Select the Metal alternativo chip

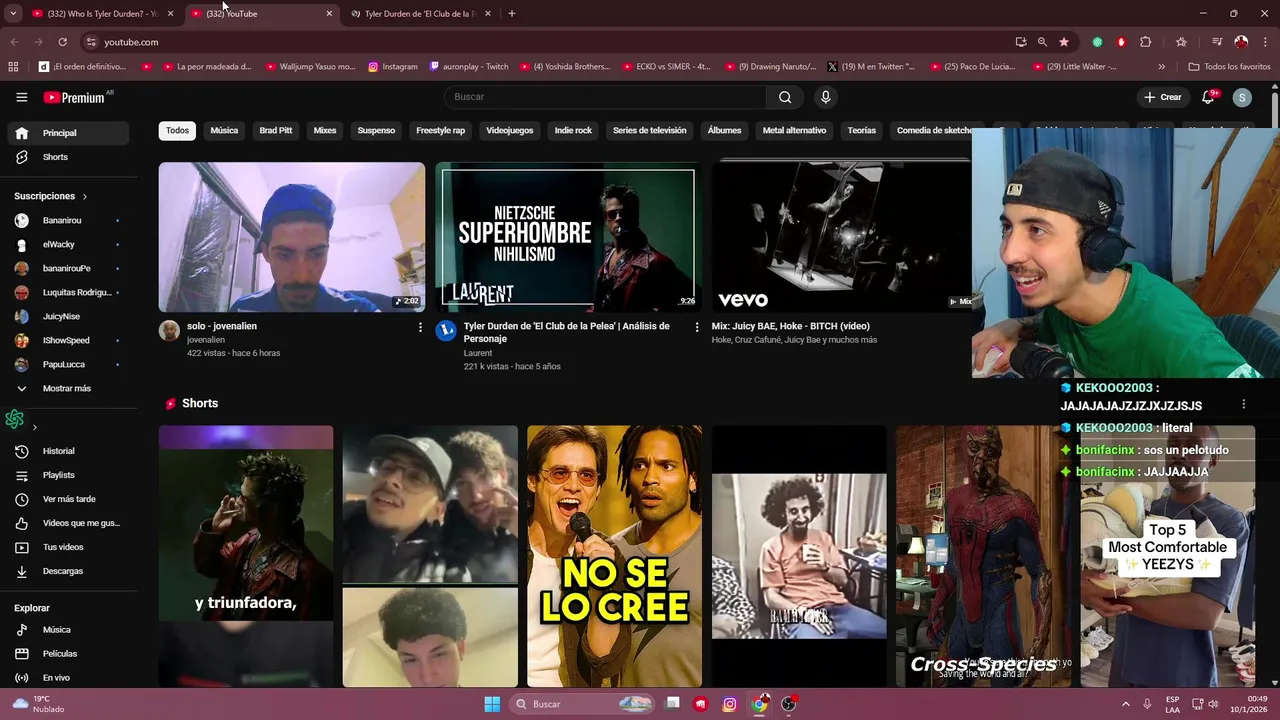[794, 131]
